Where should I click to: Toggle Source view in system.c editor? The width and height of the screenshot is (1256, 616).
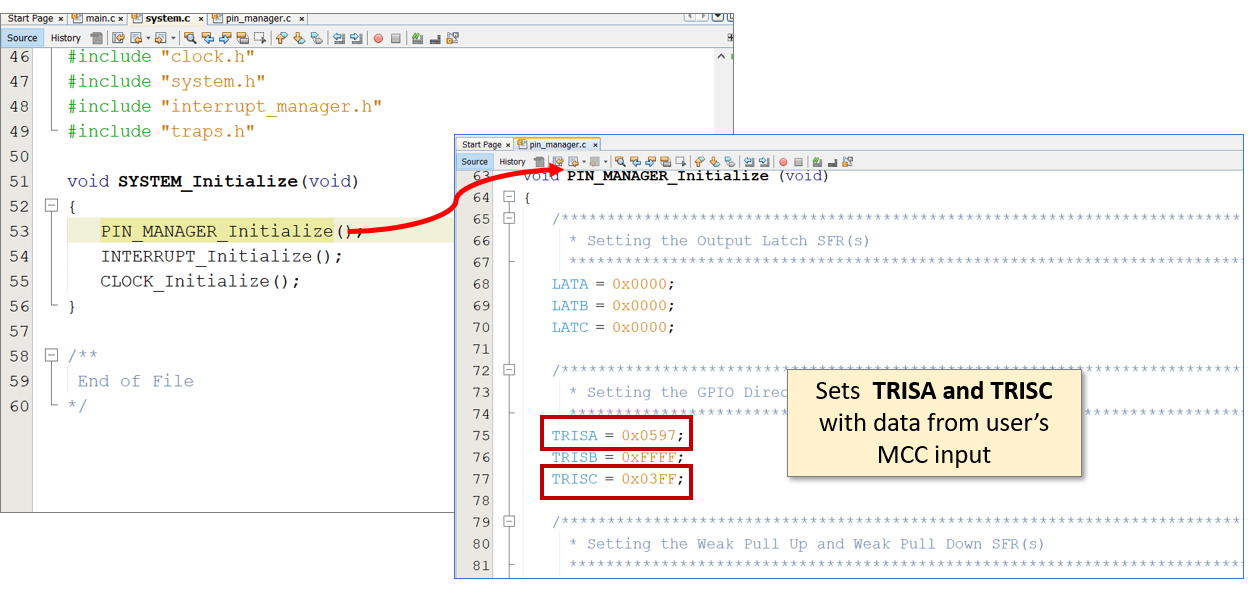coord(22,38)
